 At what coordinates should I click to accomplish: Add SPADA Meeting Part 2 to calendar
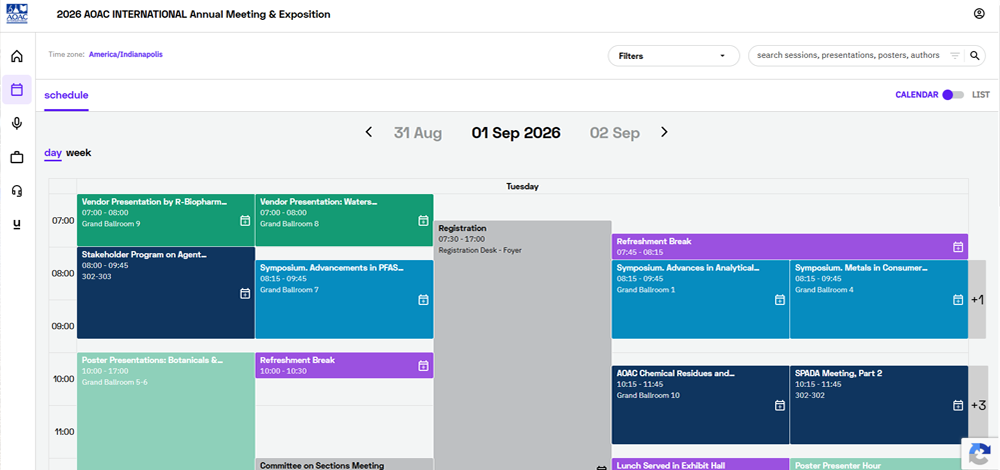click(x=957, y=405)
